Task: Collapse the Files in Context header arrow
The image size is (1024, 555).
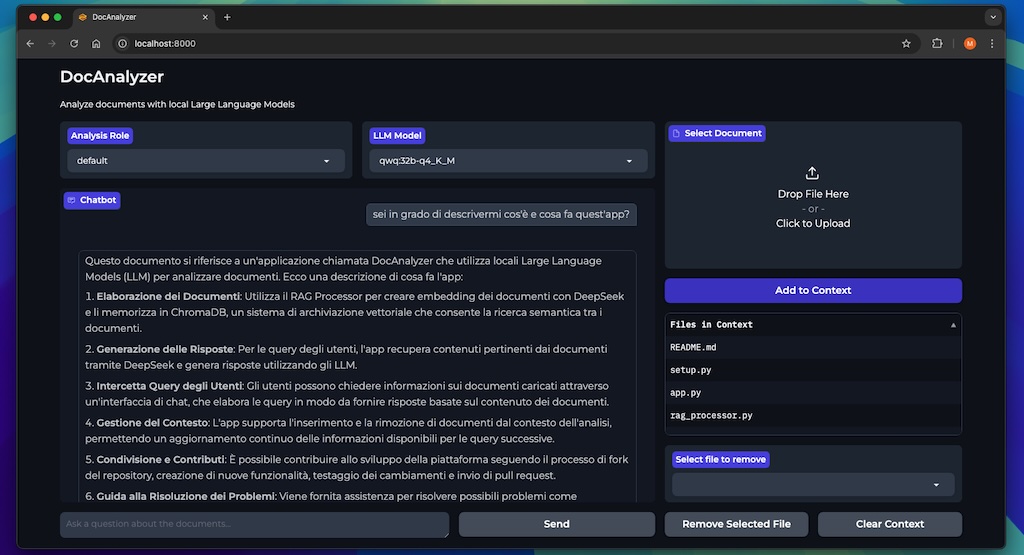Action: (x=953, y=325)
